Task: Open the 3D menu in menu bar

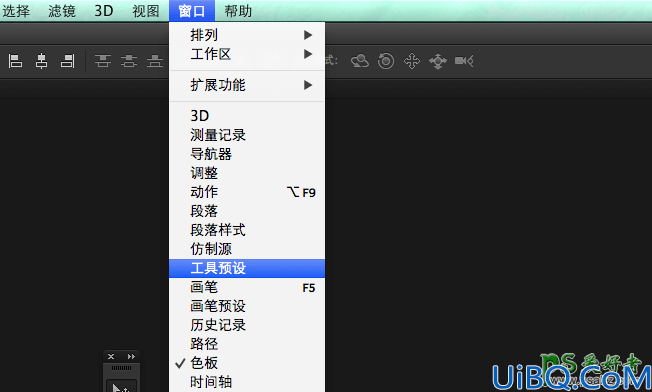Action: [104, 11]
